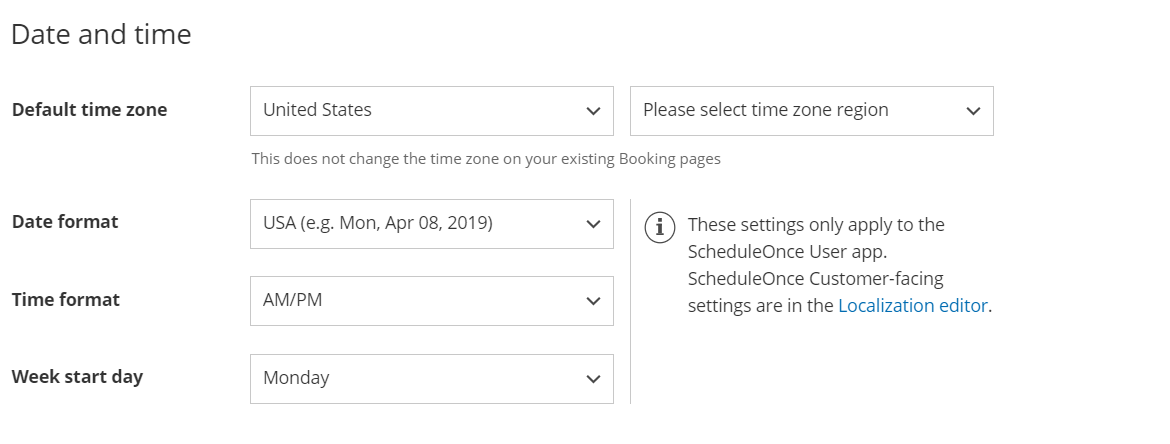Viewport: 1170px width, 444px height.
Task: Open the United States country dropdown
Action: coord(420,111)
